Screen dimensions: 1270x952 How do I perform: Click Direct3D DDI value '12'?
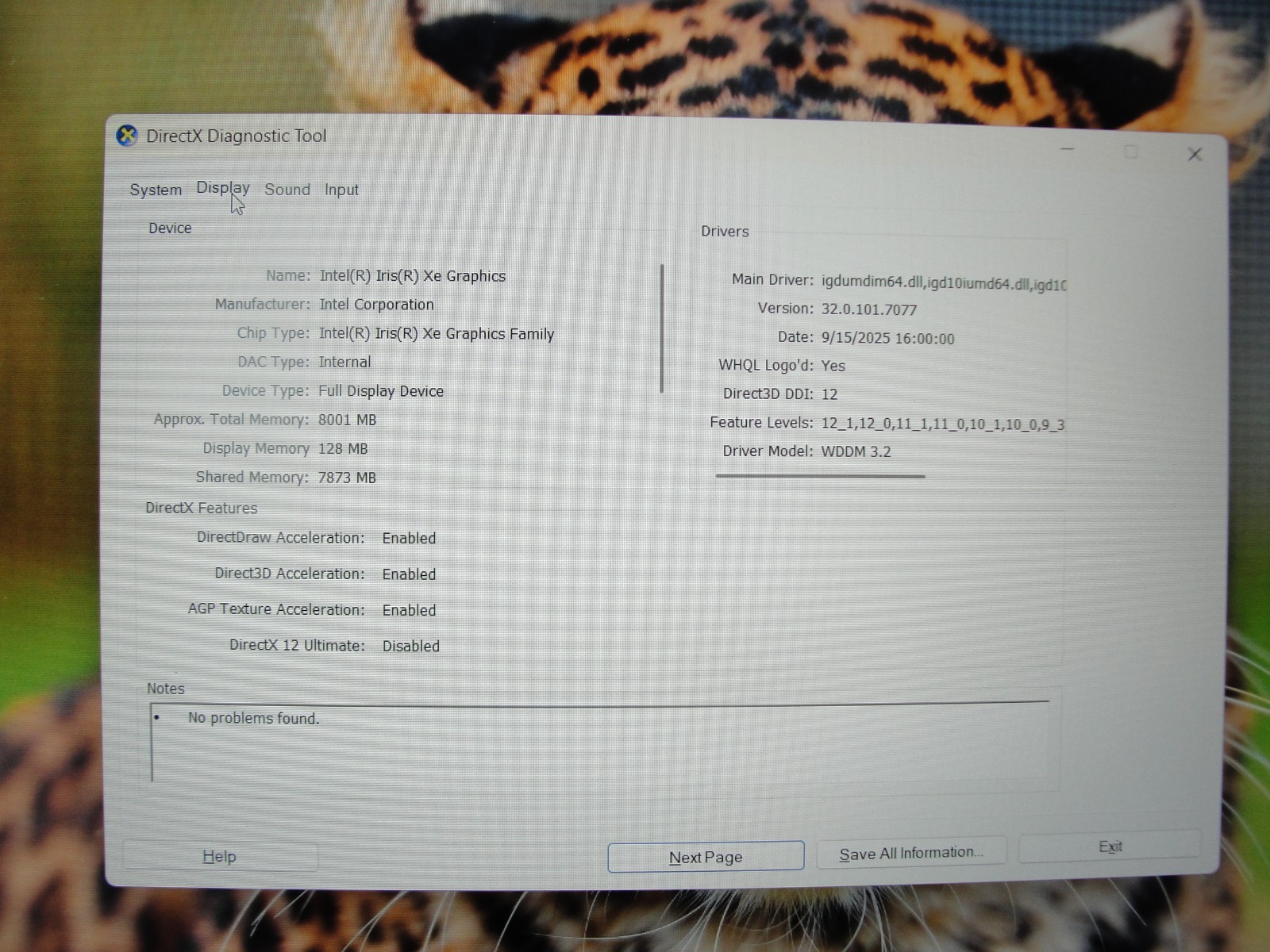(x=829, y=394)
